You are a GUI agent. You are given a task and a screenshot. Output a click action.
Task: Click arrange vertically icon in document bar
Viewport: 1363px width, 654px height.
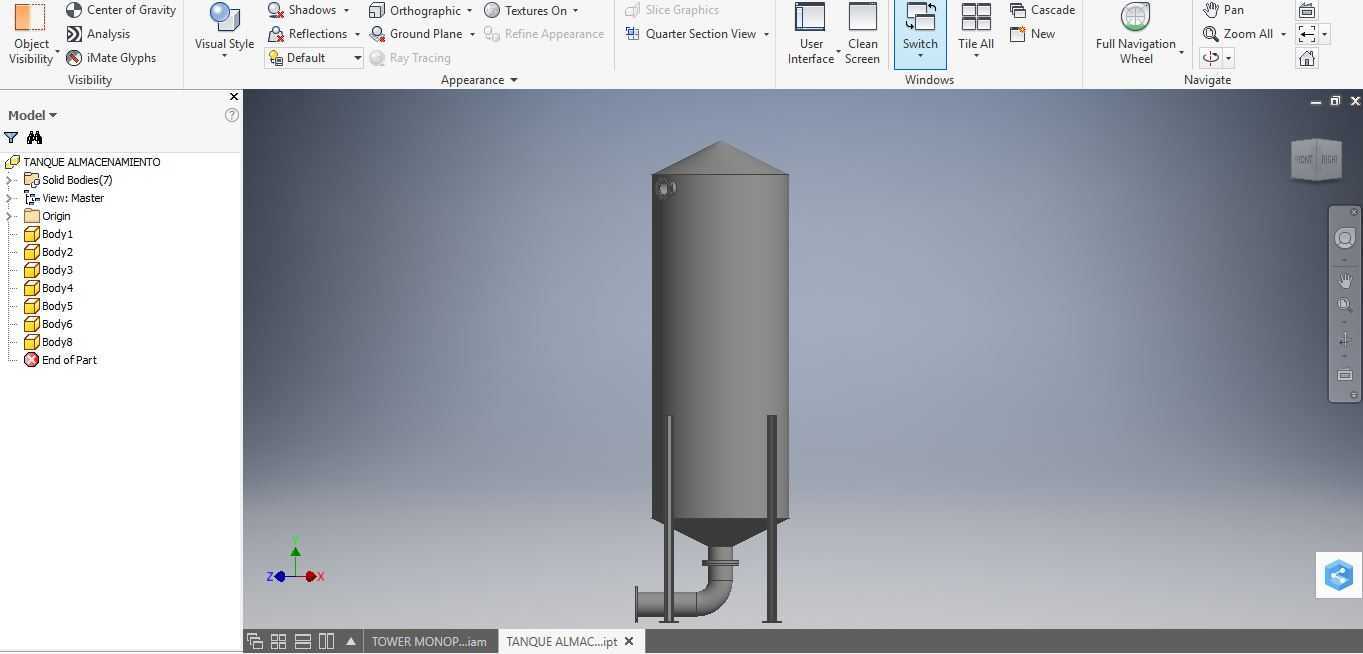click(x=326, y=641)
